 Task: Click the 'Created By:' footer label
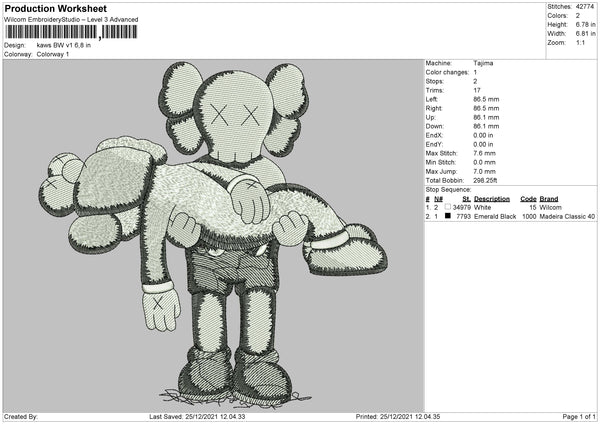21,417
